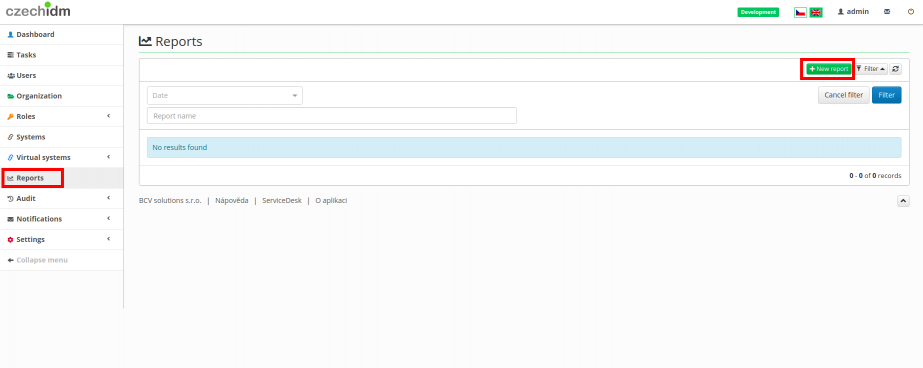Click the green New report button

coord(828,69)
